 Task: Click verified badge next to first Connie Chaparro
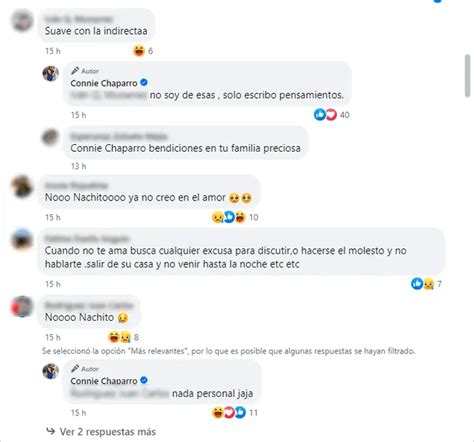pyautogui.click(x=144, y=82)
